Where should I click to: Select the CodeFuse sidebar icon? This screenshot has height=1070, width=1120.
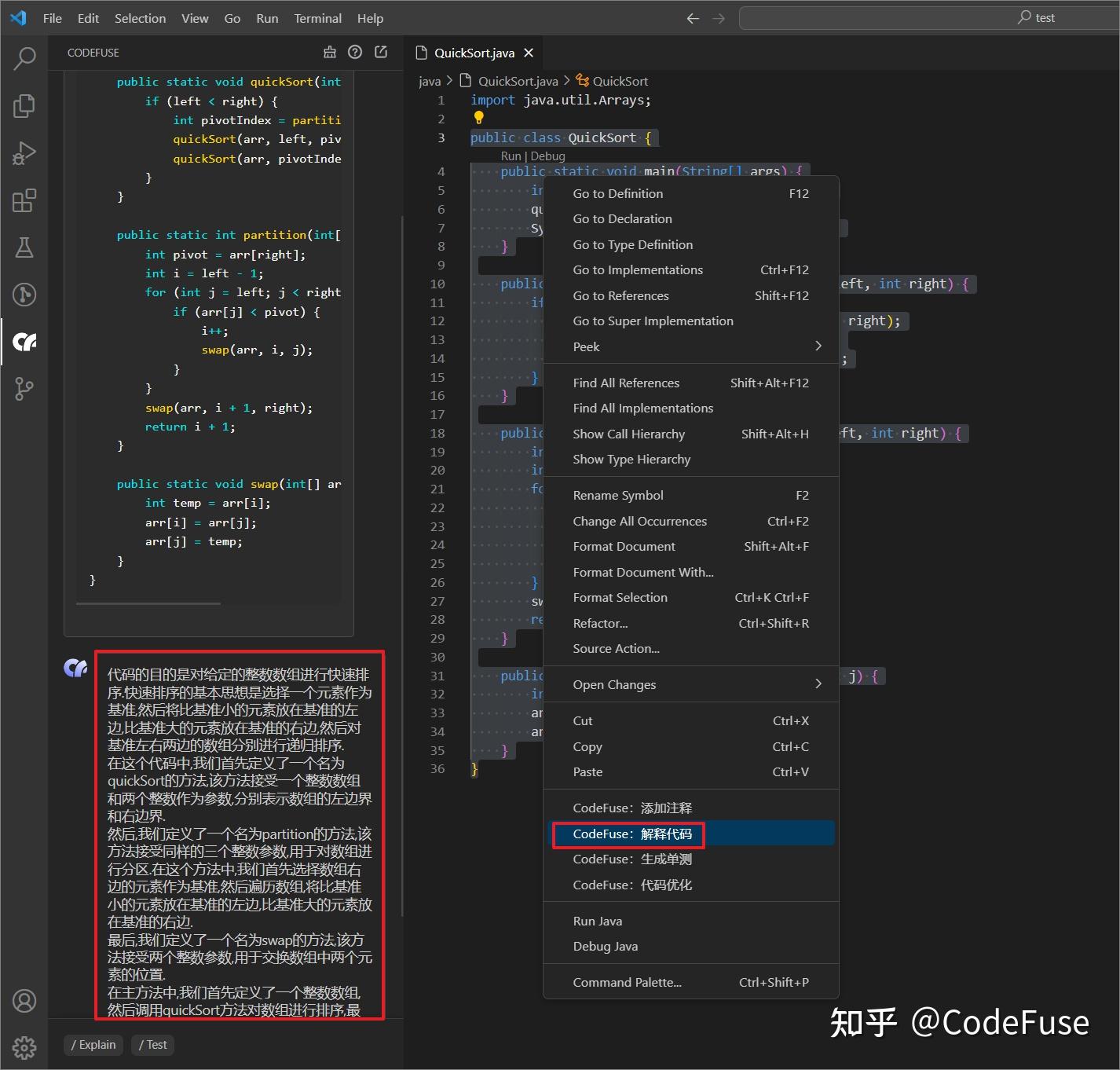pos(24,342)
